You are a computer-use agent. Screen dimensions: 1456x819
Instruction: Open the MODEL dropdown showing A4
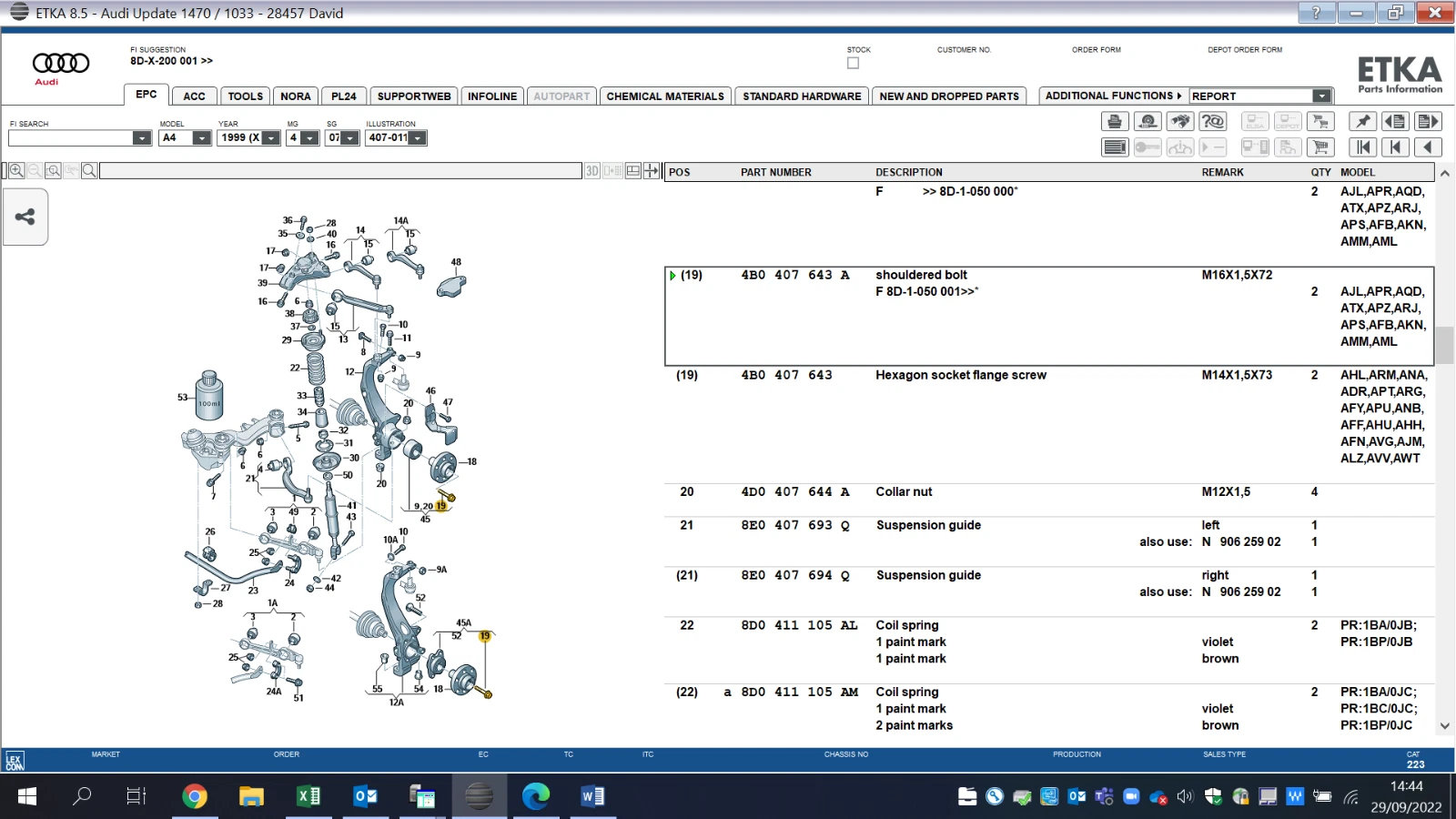[202, 137]
